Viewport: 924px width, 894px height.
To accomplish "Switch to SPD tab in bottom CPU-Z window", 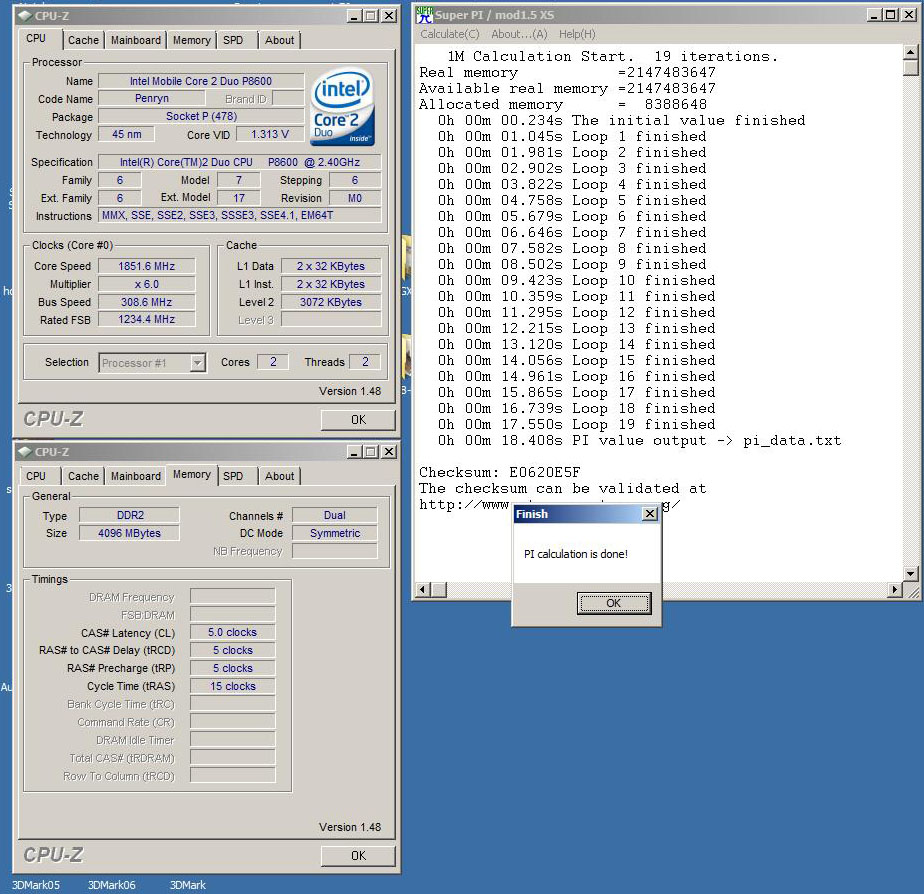I will tap(233, 476).
